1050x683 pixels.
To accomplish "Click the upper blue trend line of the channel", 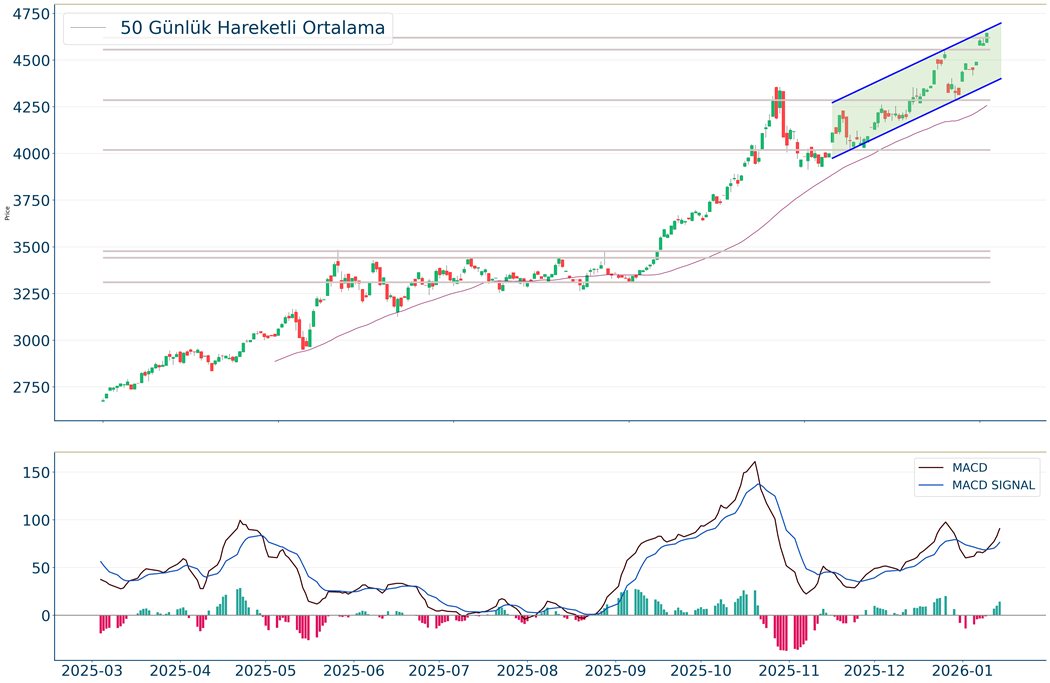I will tap(916, 63).
